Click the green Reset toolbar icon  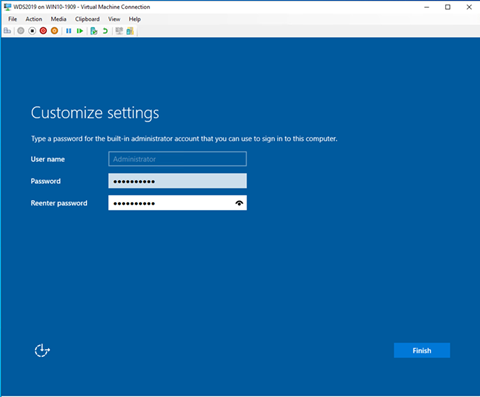(x=80, y=31)
